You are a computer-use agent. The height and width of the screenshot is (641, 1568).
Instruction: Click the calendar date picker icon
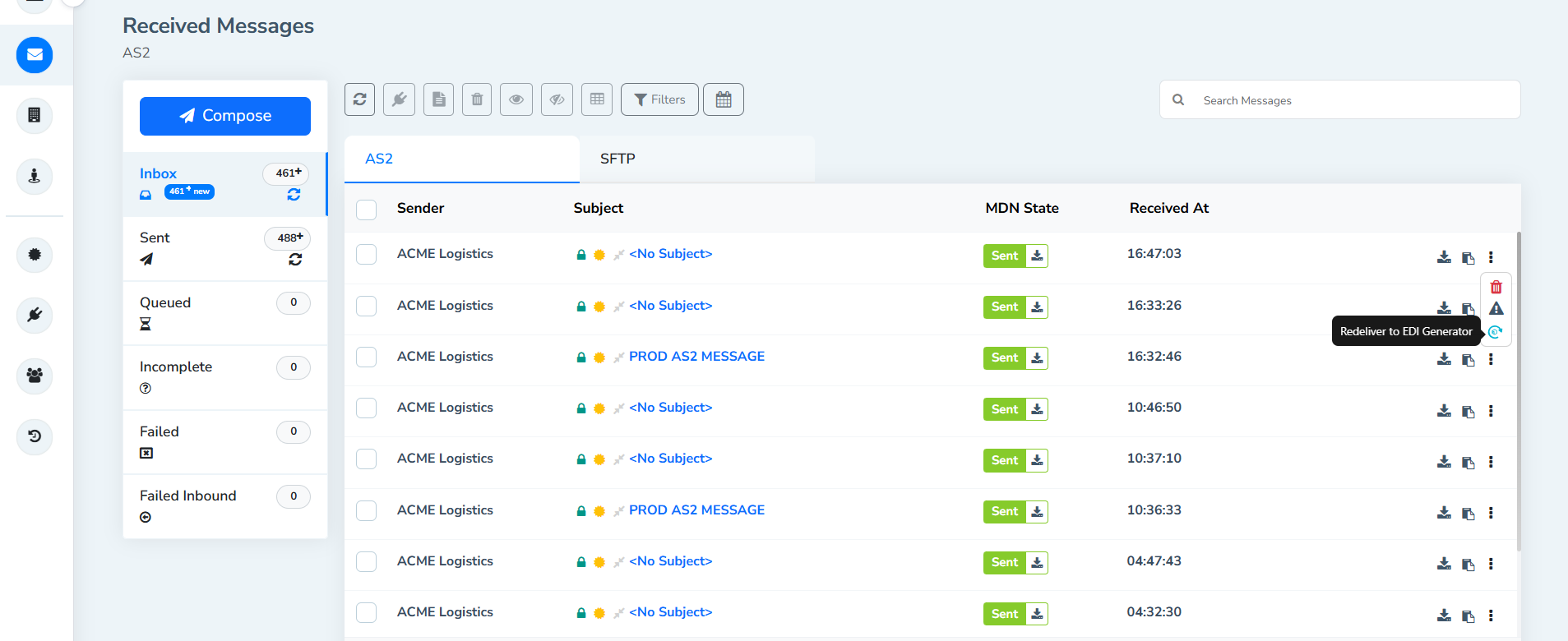tap(724, 99)
